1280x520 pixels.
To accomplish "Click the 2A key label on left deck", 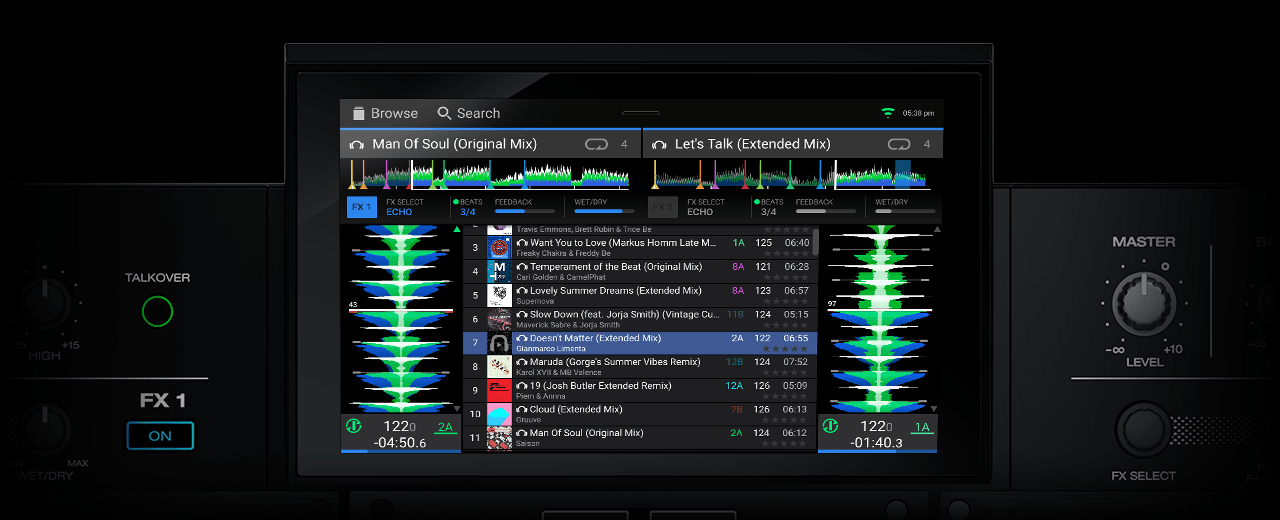I will click(445, 427).
